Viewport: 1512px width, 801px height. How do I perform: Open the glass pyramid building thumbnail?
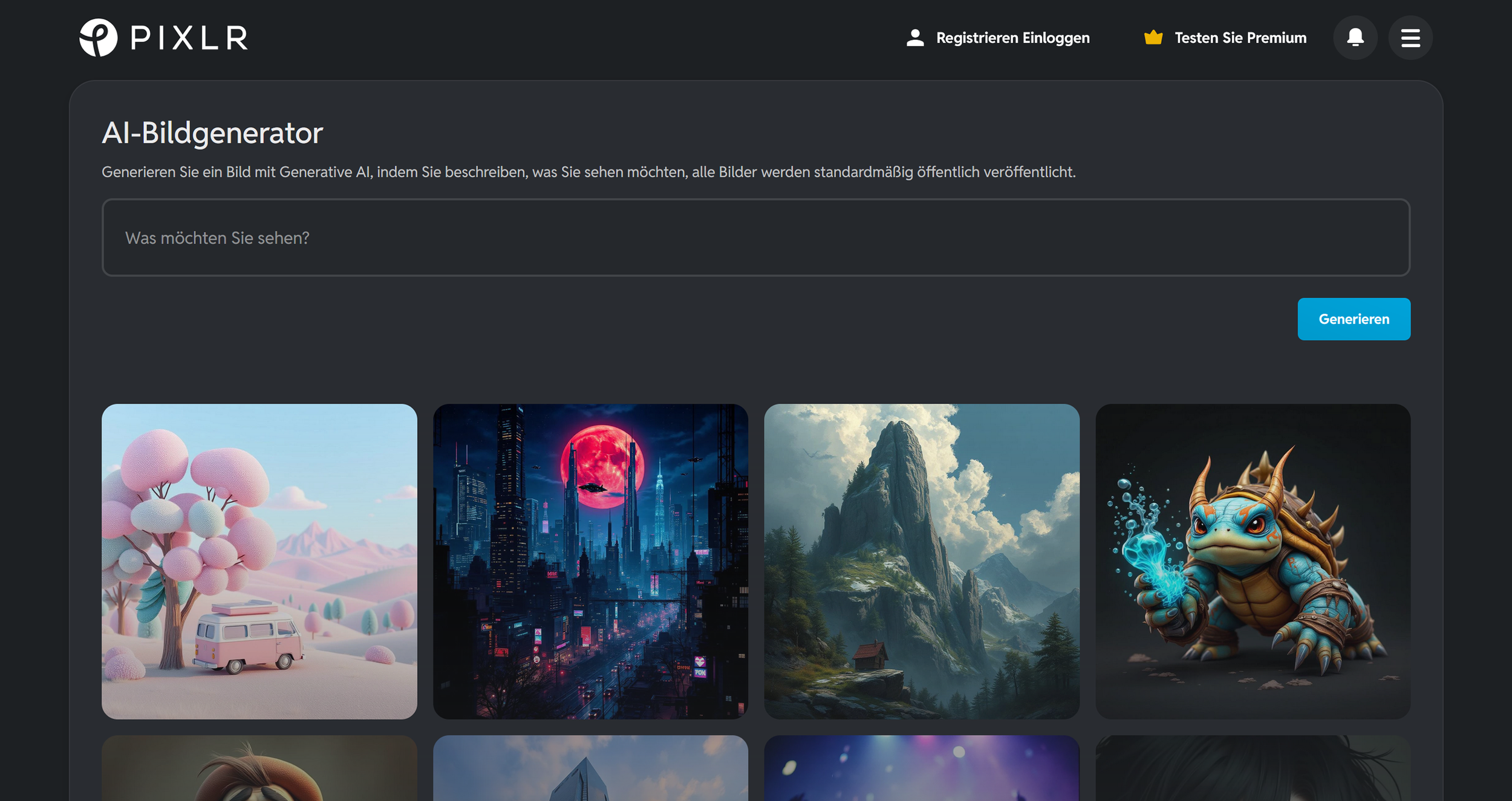(x=590, y=768)
